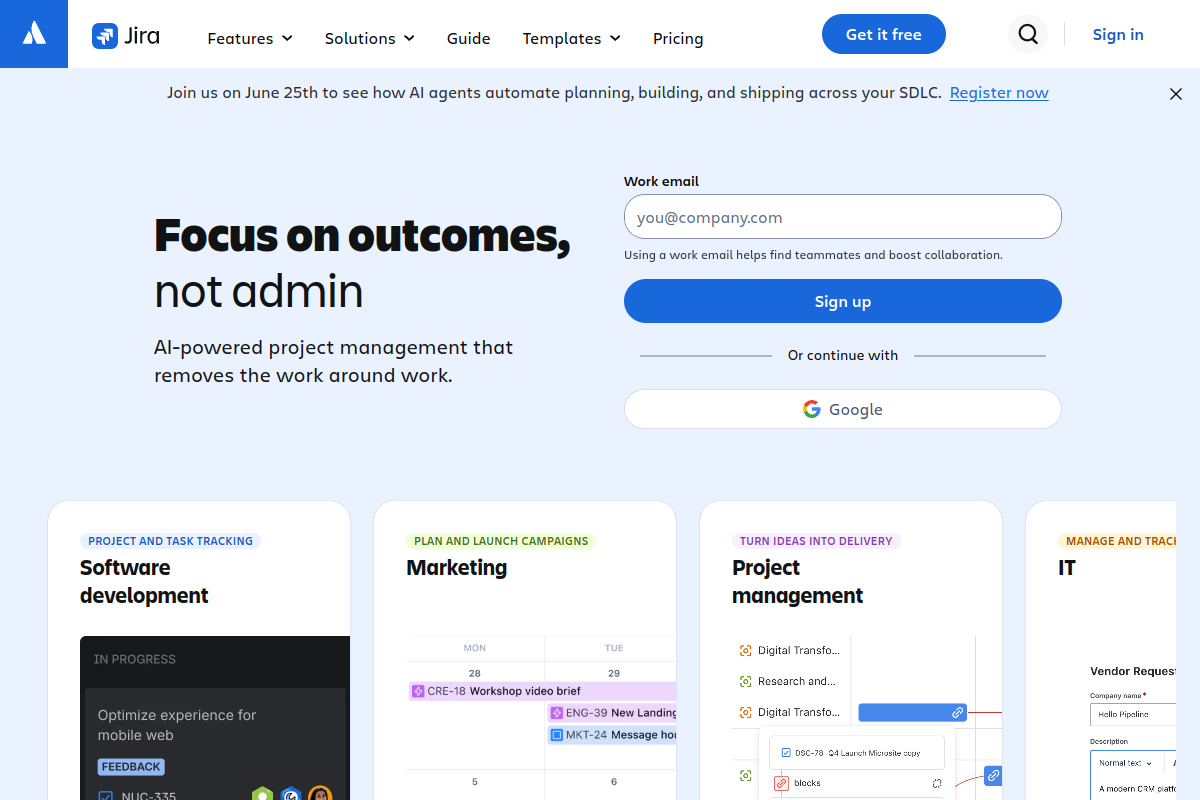Click the red blocks link icon

tap(781, 783)
